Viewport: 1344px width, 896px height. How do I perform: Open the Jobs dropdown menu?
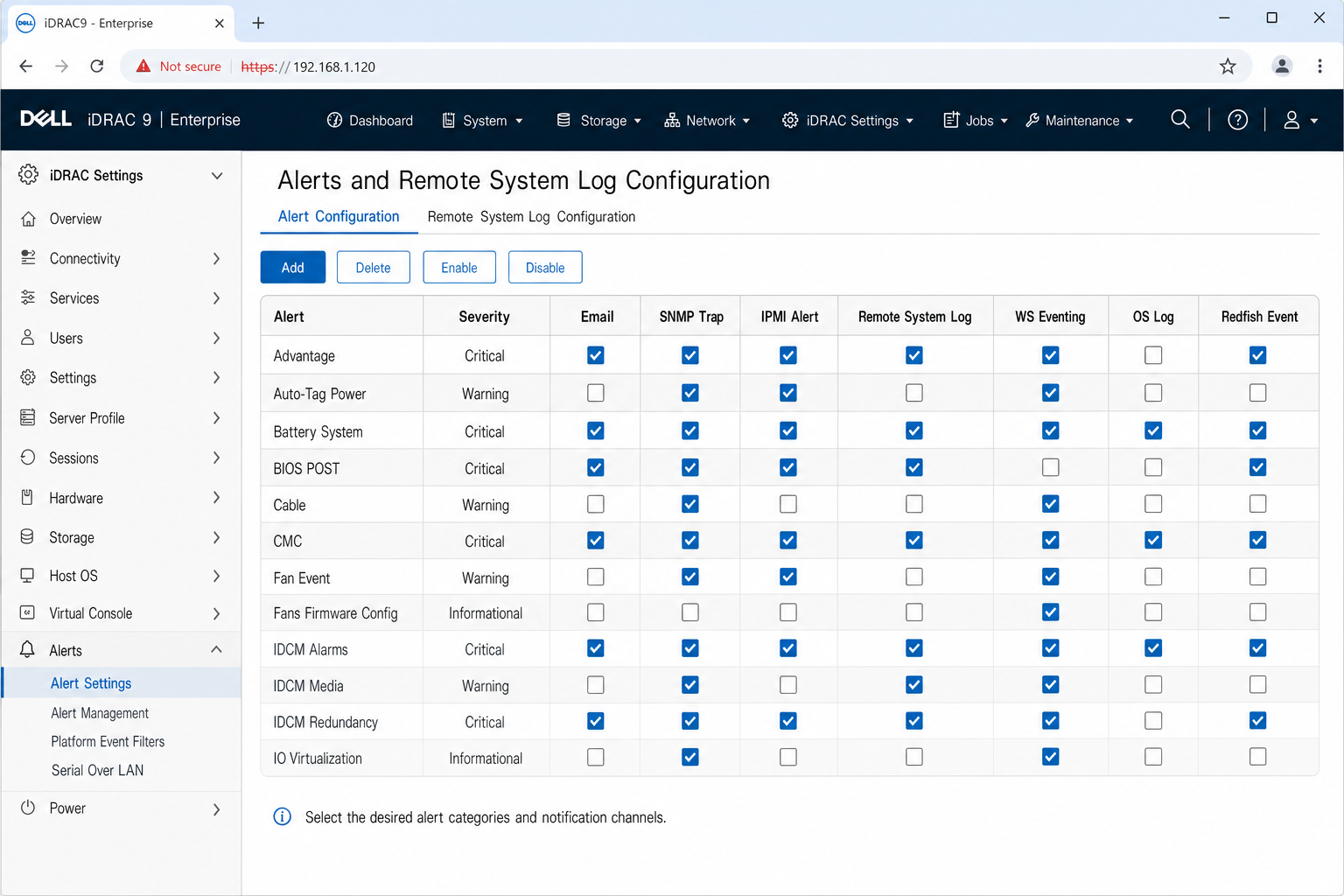tap(976, 120)
